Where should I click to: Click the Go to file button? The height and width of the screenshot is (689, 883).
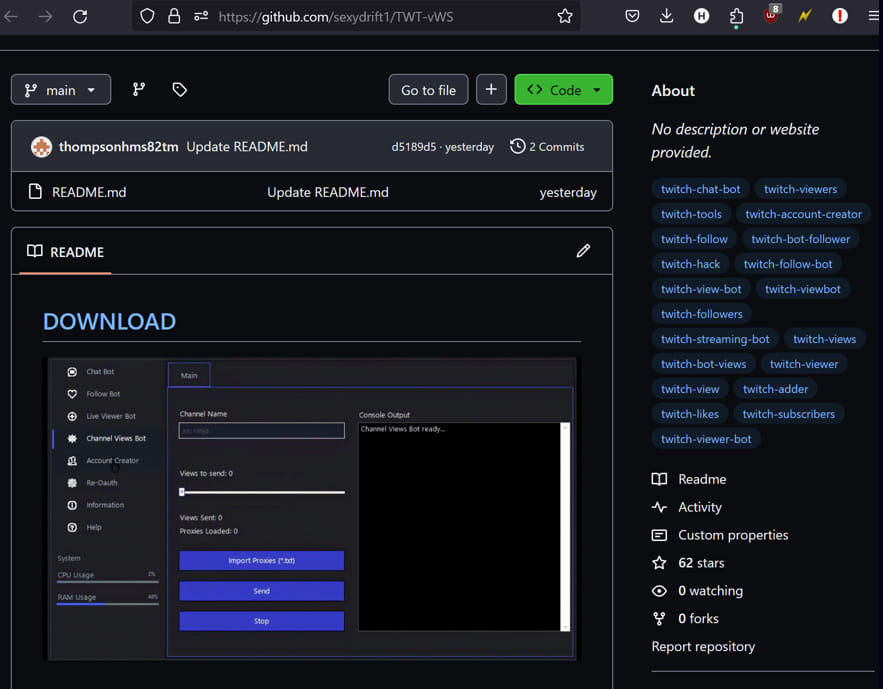[x=428, y=90]
